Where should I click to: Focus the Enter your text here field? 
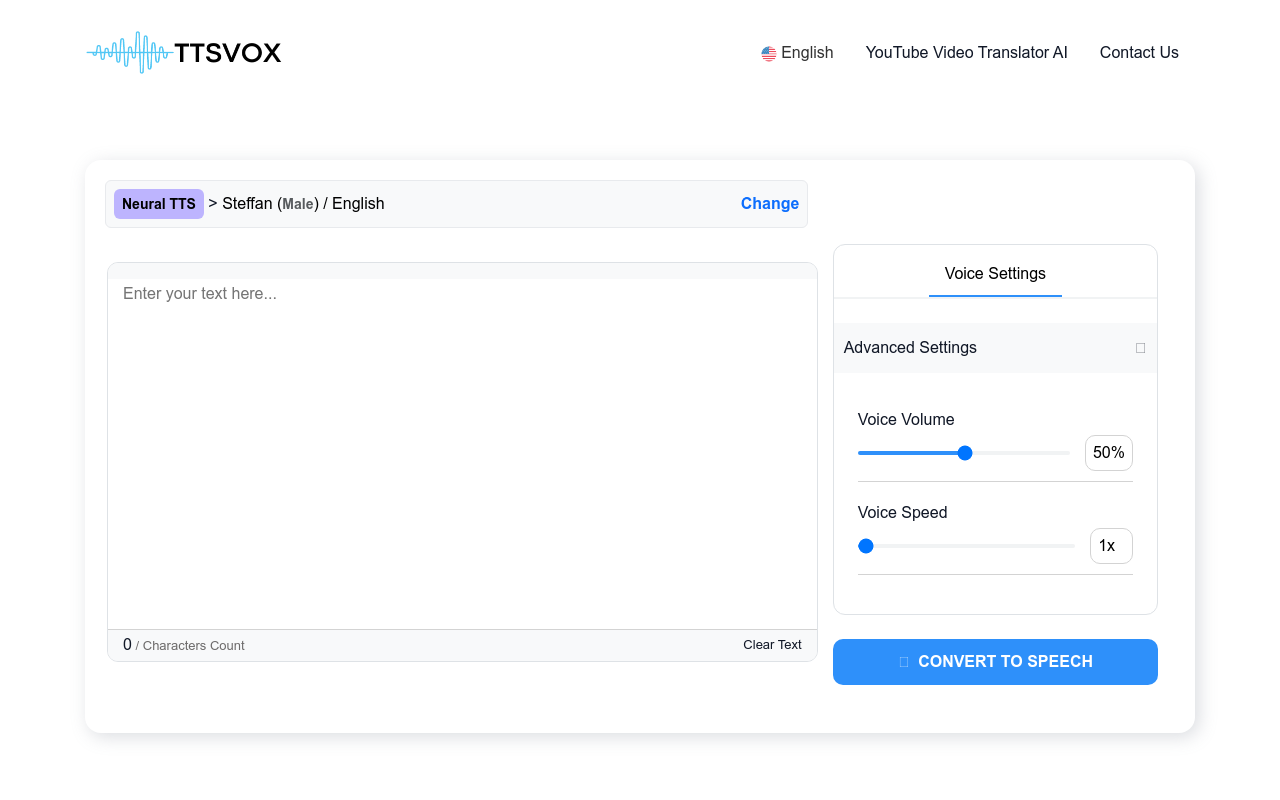(x=462, y=453)
